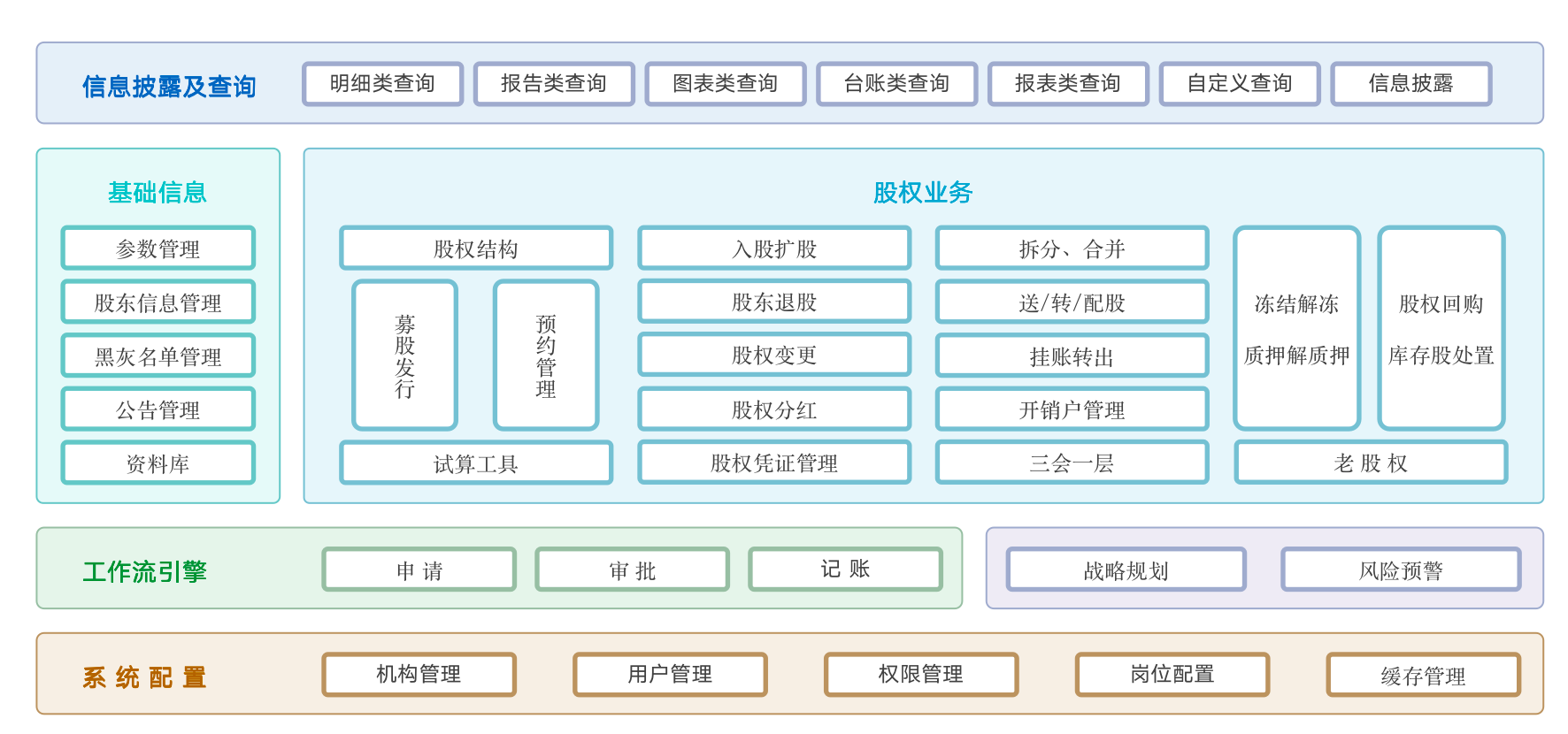The height and width of the screenshot is (734, 1568).
Task: Select the 报告类查询 module
Action: [x=554, y=84]
